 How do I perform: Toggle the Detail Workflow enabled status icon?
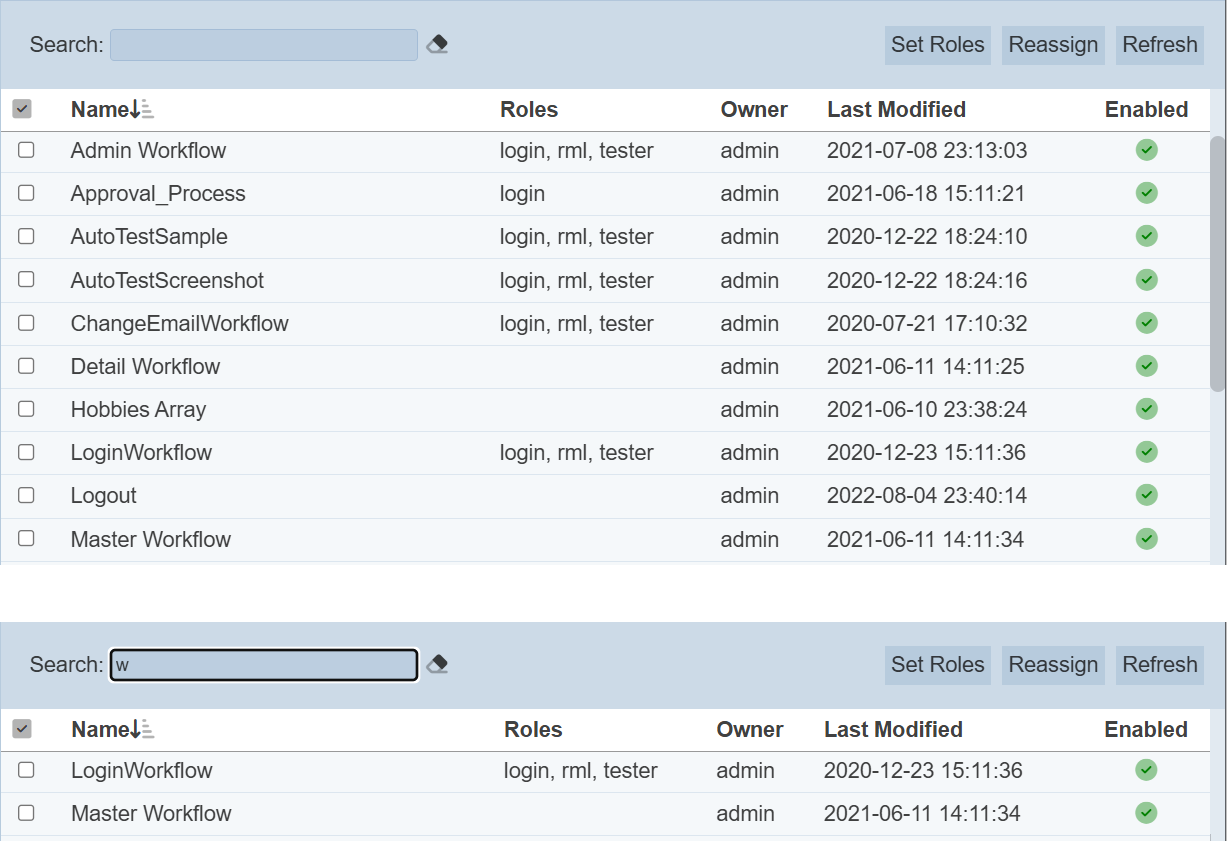pos(1146,366)
